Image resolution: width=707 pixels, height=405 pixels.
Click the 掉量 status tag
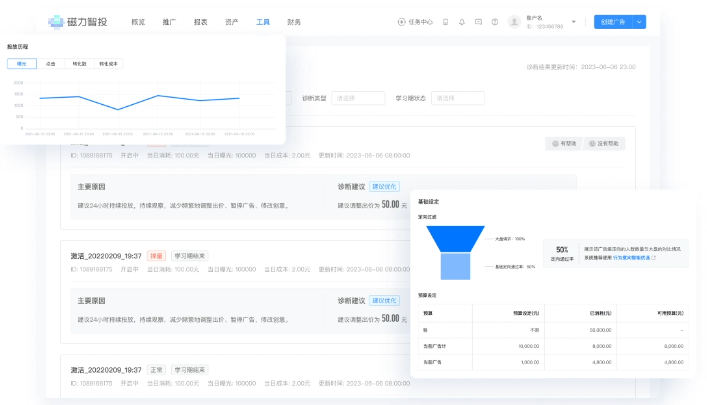click(x=156, y=256)
